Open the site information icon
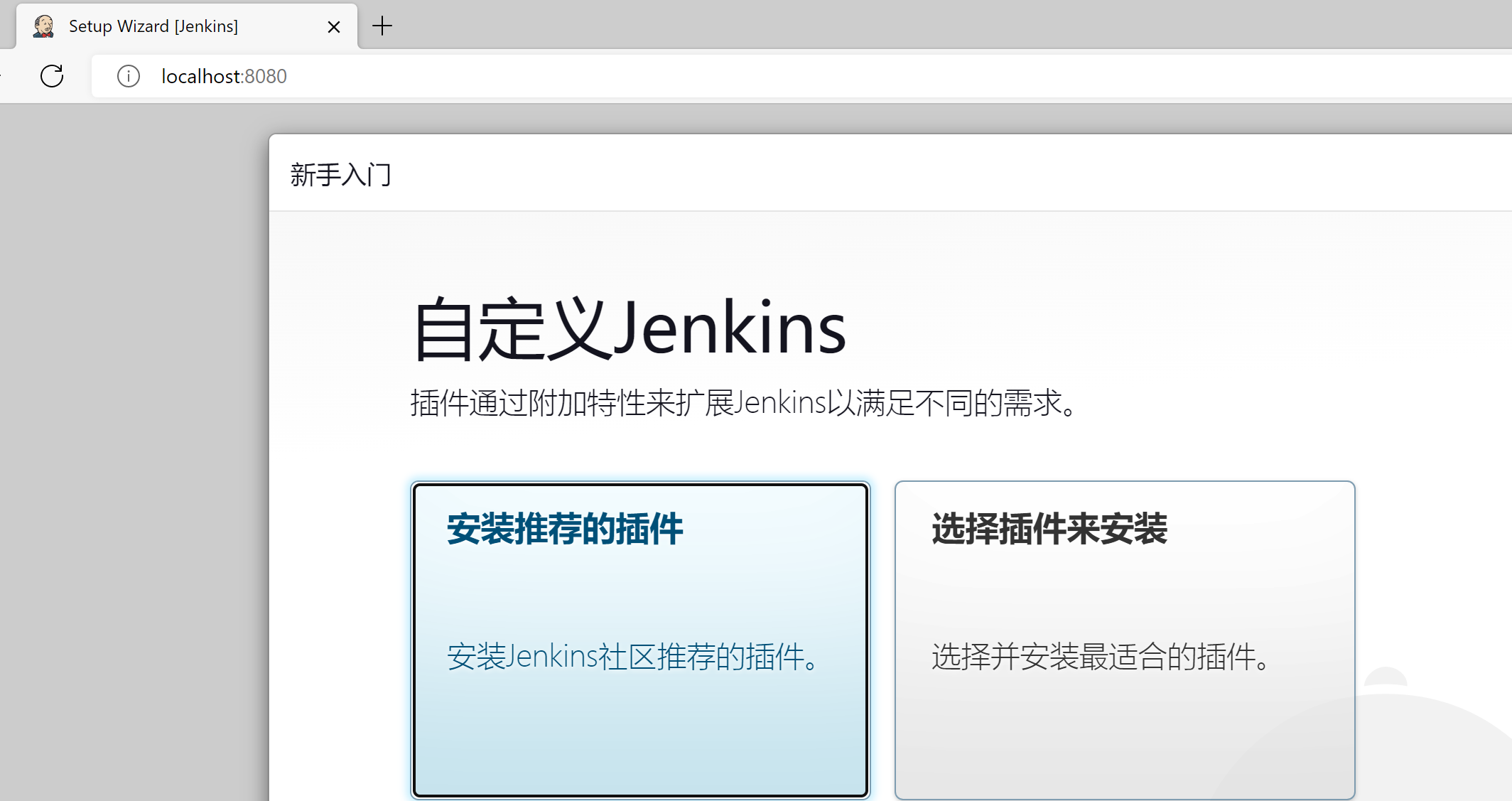Screen dimensions: 1512x801 (129, 76)
